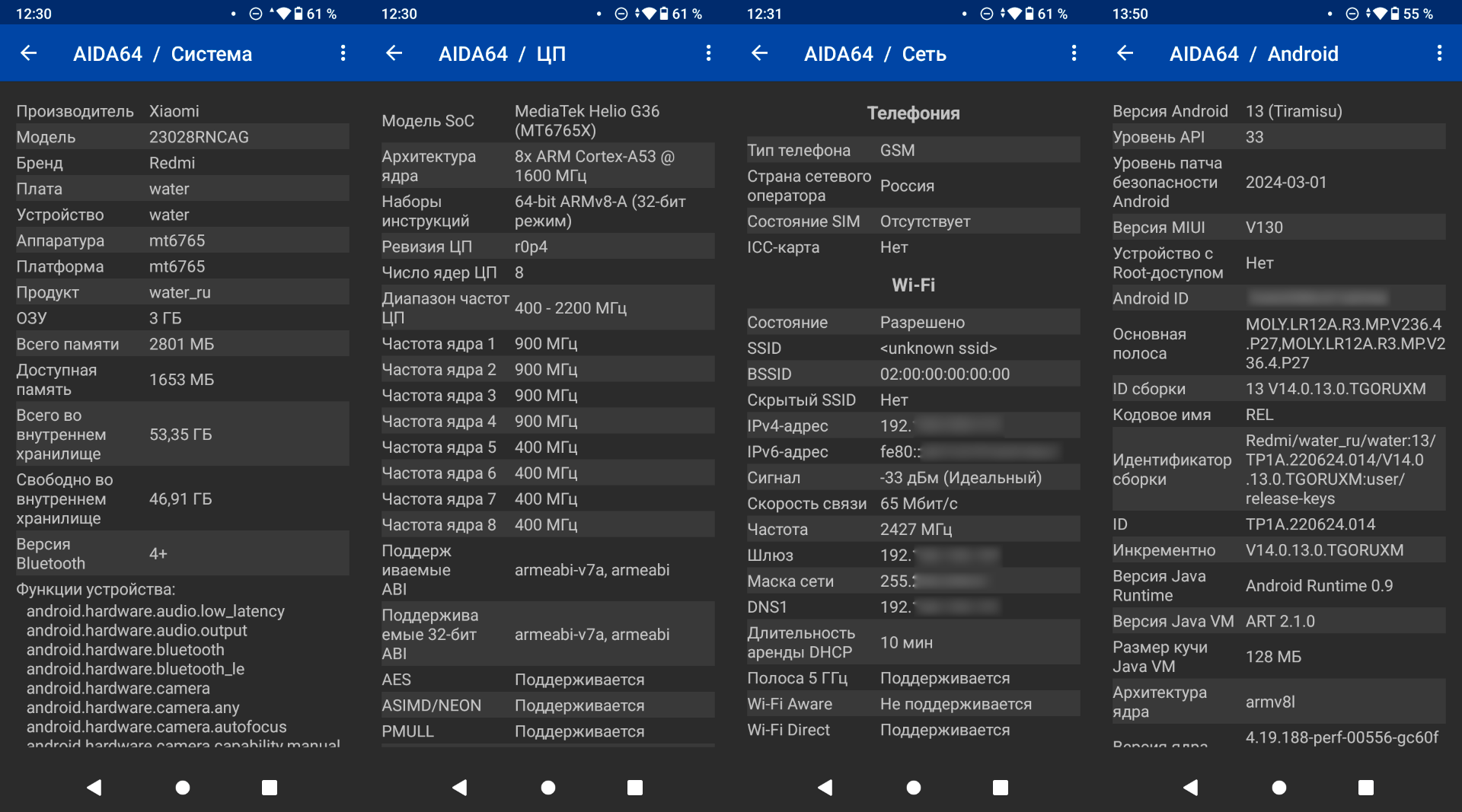The width and height of the screenshot is (1462, 812).
Task: Open three-dot menu on ЦП screen
Action: 708,53
